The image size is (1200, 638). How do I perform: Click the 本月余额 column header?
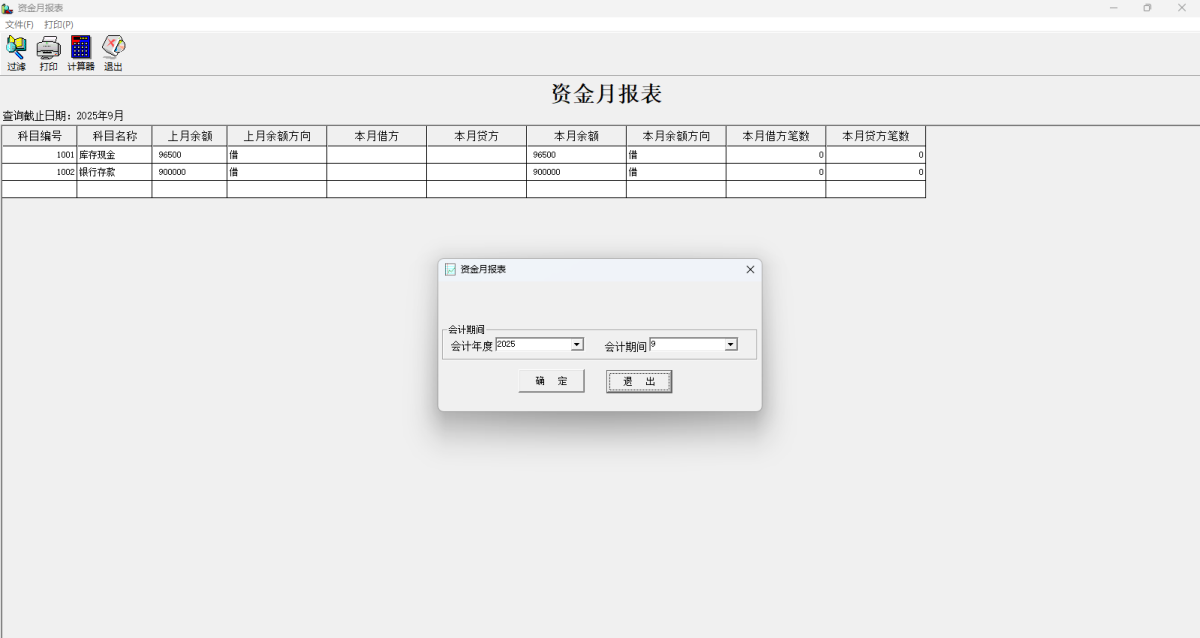point(575,136)
